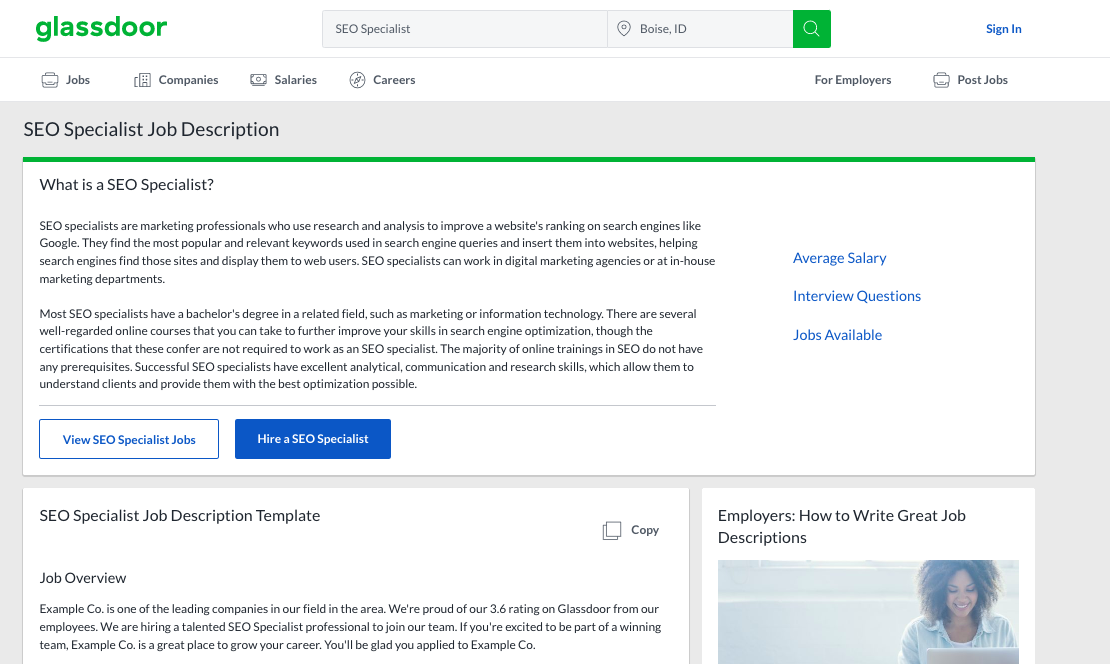Image resolution: width=1110 pixels, height=664 pixels.
Task: Open the Jobs Available link
Action: (x=837, y=335)
